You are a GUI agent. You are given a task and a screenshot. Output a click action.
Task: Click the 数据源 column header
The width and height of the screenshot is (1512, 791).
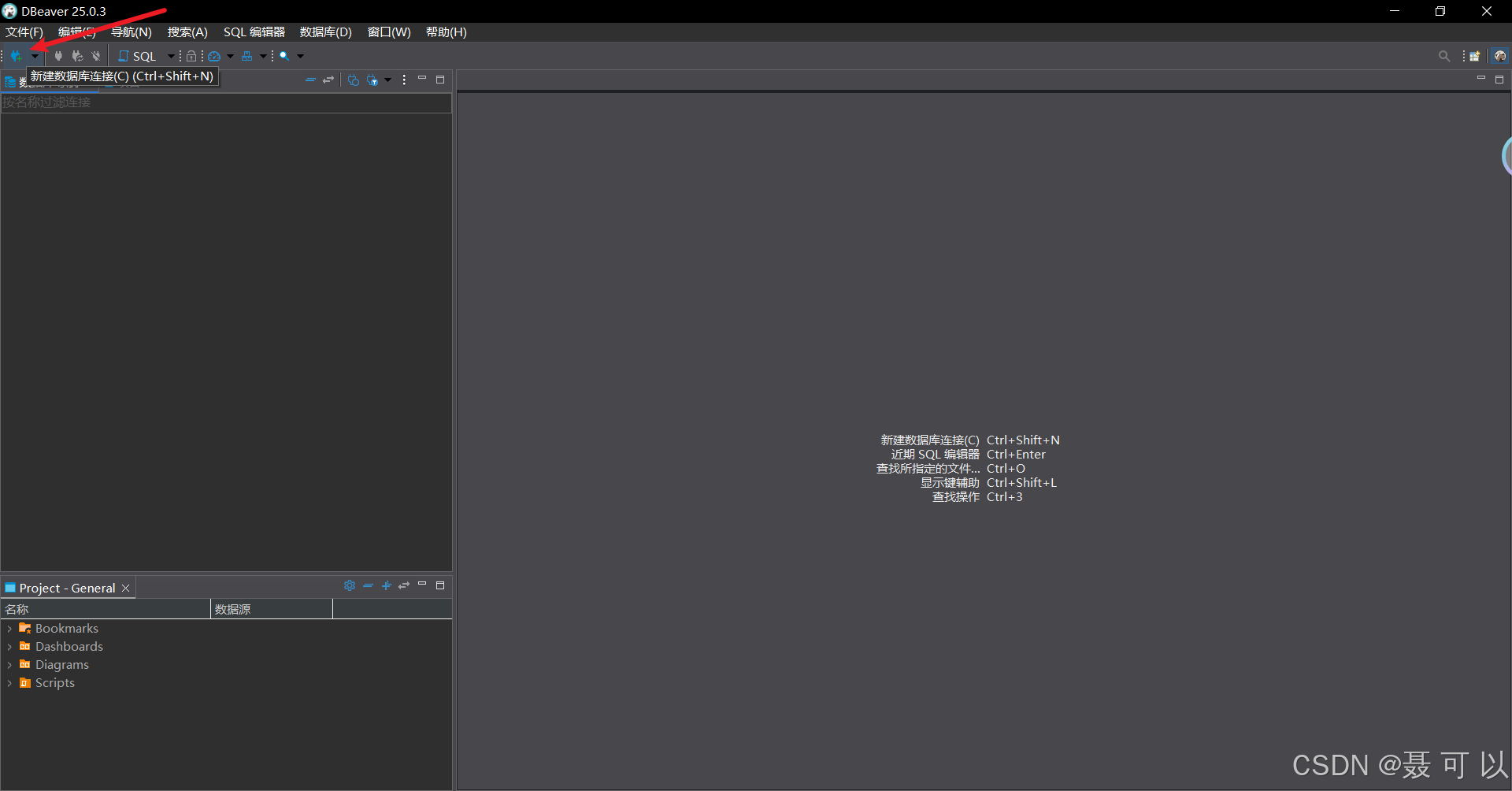coord(272,609)
